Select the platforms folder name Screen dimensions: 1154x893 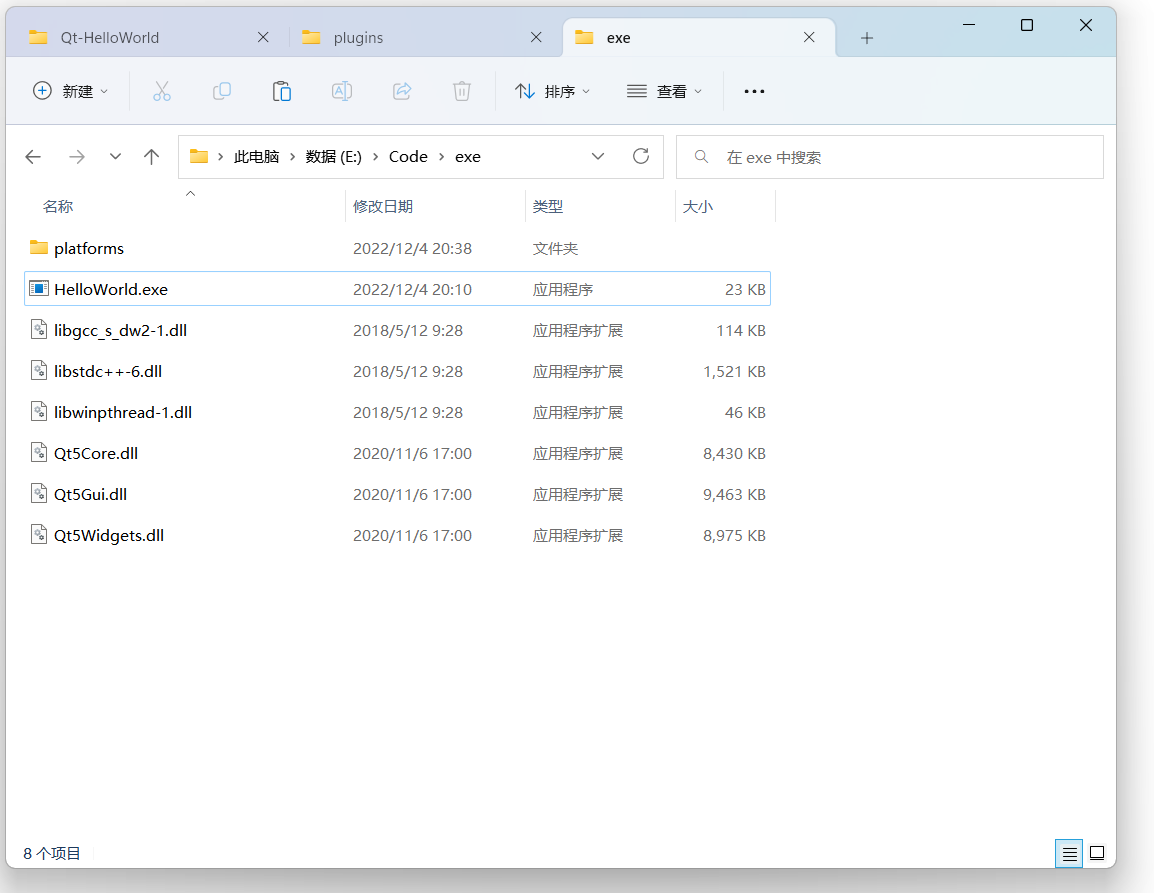click(x=89, y=248)
